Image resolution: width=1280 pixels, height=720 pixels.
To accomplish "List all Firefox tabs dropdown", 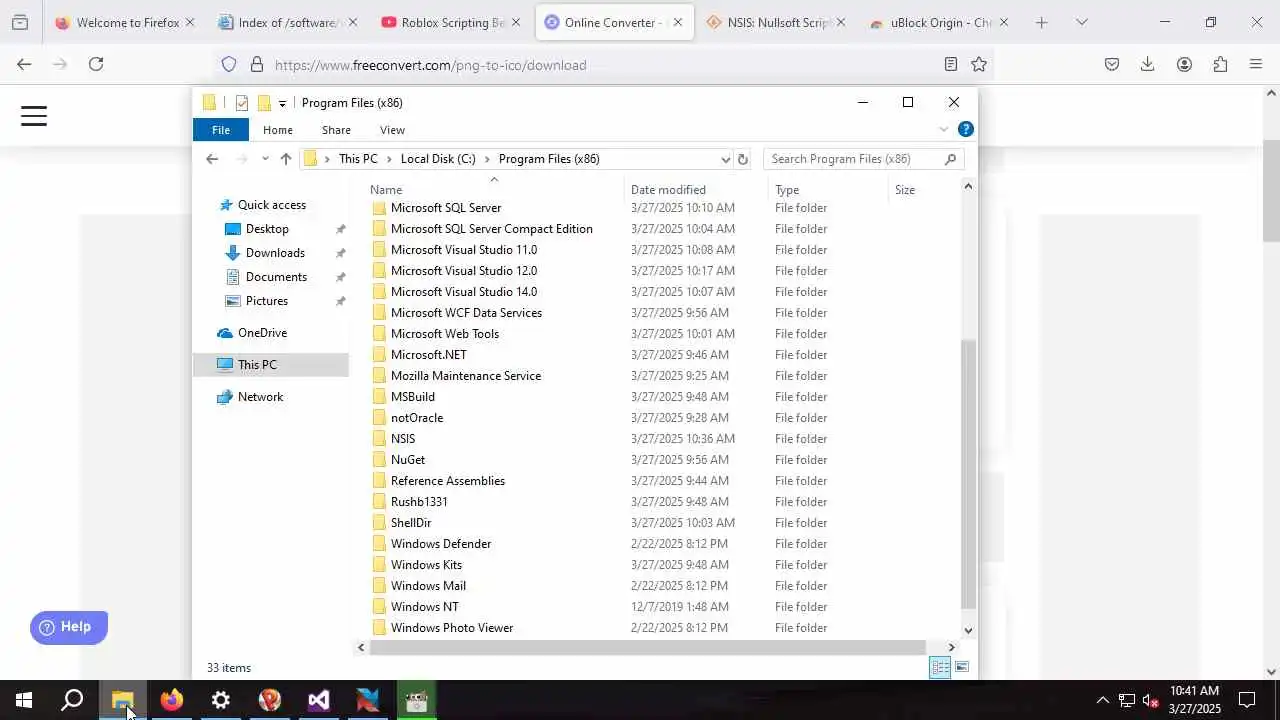I will click(1081, 22).
